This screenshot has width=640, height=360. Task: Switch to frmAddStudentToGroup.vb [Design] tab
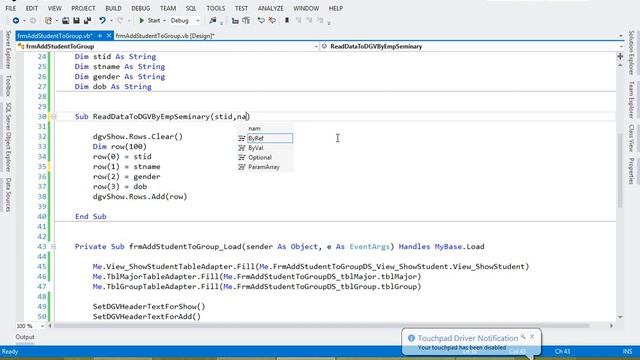pyautogui.click(x=165, y=36)
